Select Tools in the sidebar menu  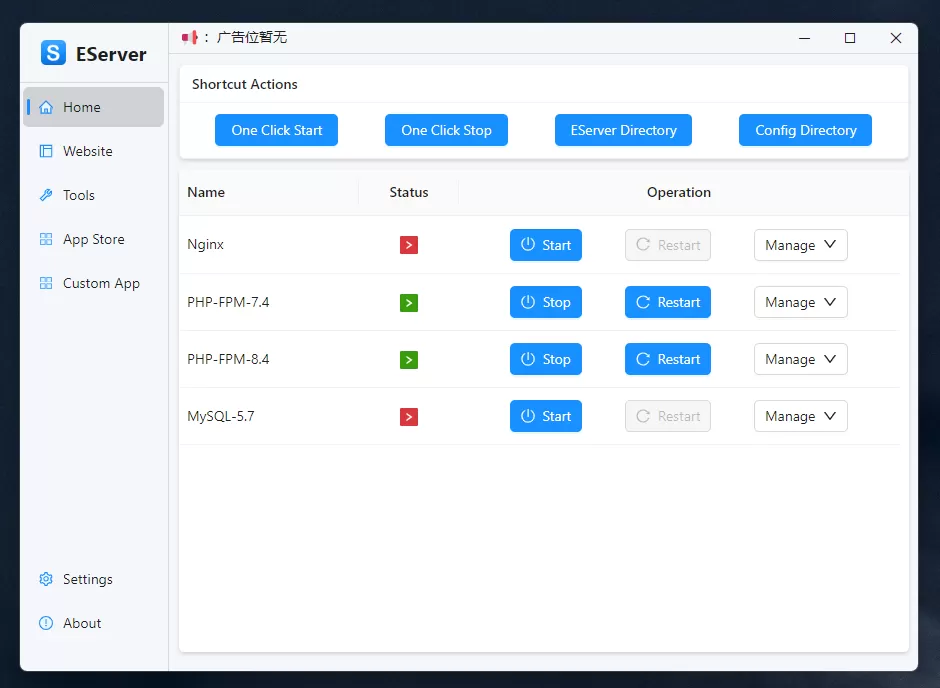tap(44, 195)
